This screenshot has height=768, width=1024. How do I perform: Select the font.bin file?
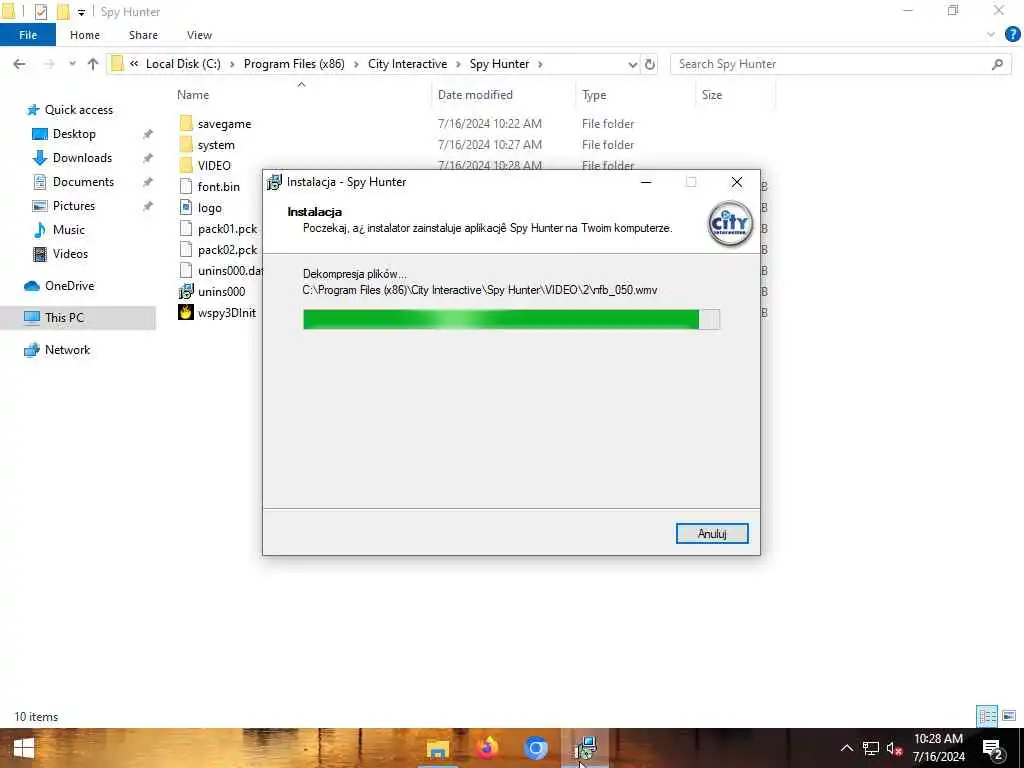point(218,187)
